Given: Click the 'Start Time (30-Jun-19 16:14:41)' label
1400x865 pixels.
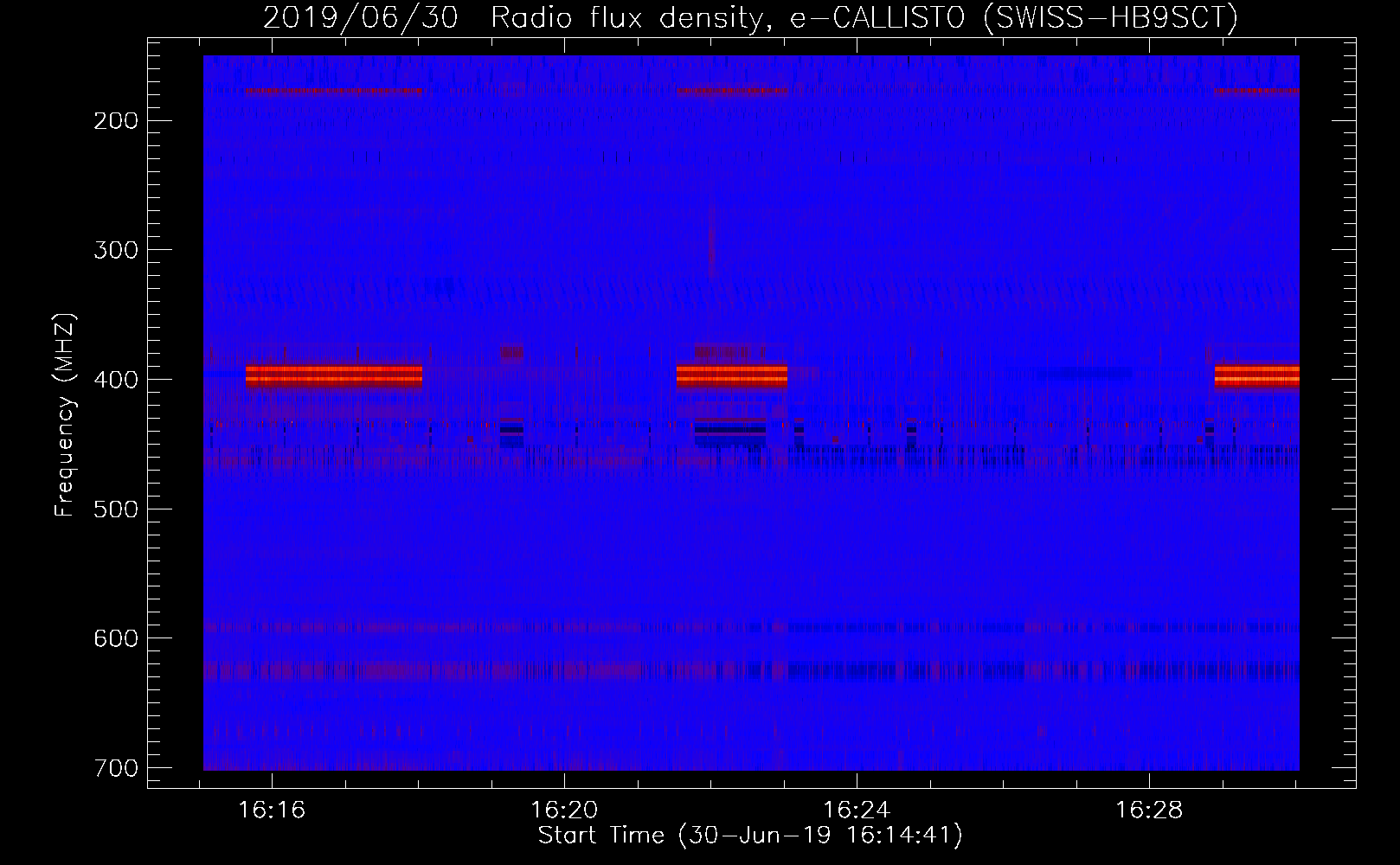Looking at the screenshot, I should pyautogui.click(x=750, y=836).
